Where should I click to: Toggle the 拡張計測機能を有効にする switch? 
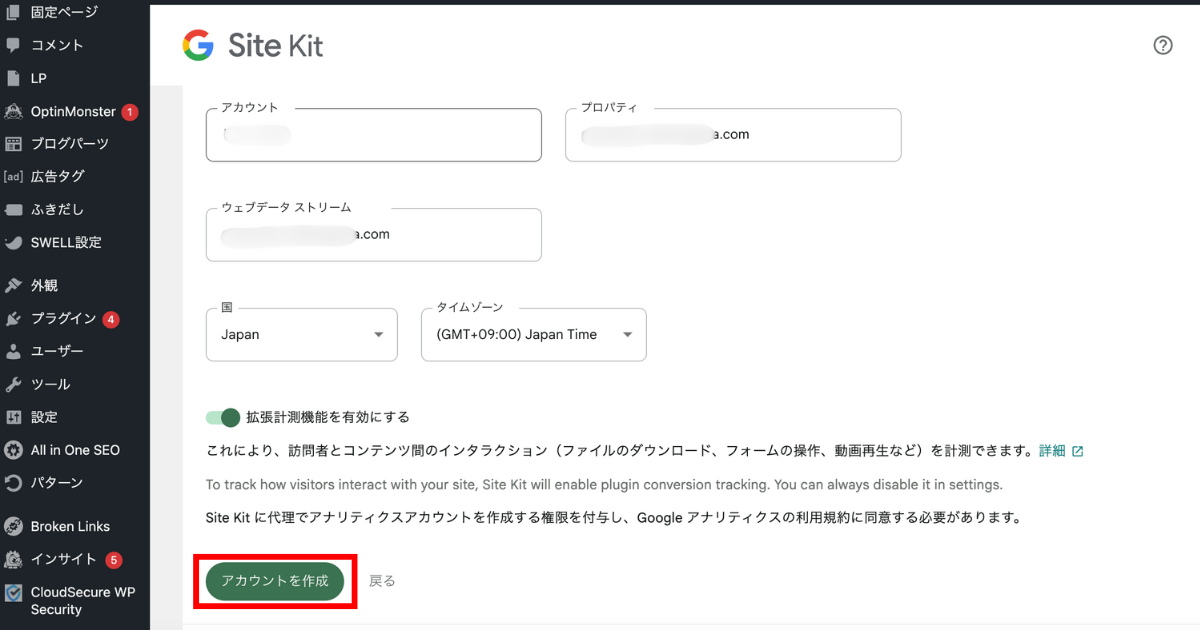[223, 417]
